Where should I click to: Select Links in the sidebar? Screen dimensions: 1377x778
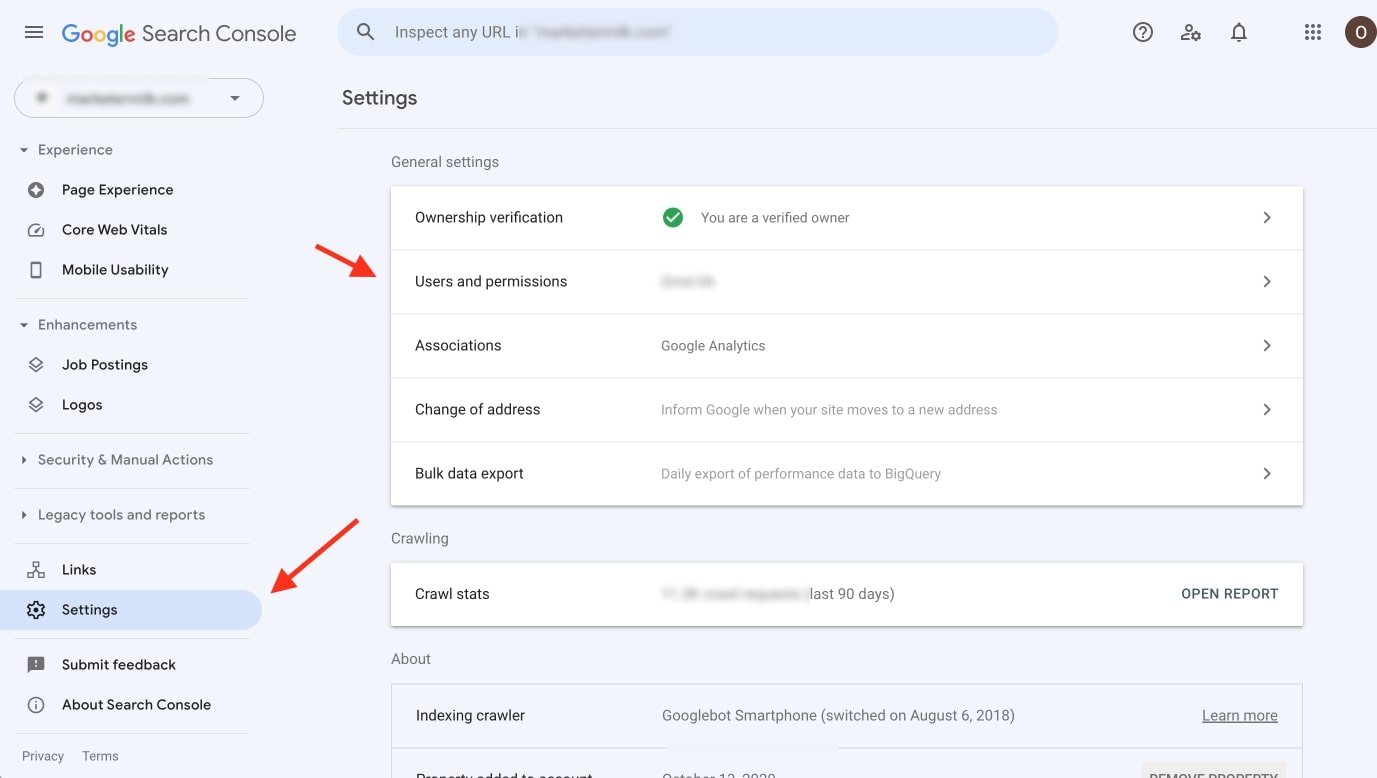pos(78,570)
